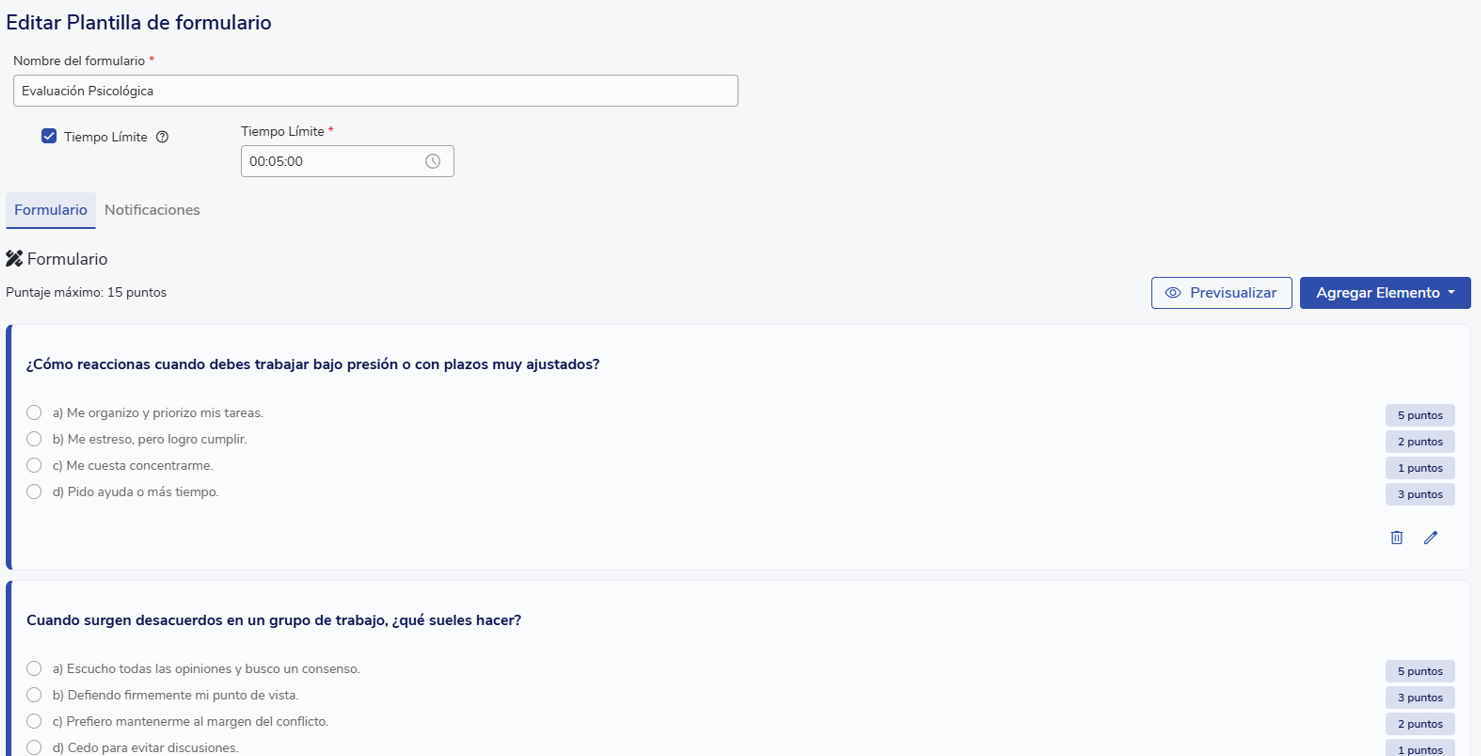Viewport: 1481px width, 756px height.
Task: Select option 'a) Me organizo y priorizo mis tareas'
Action: (34, 413)
